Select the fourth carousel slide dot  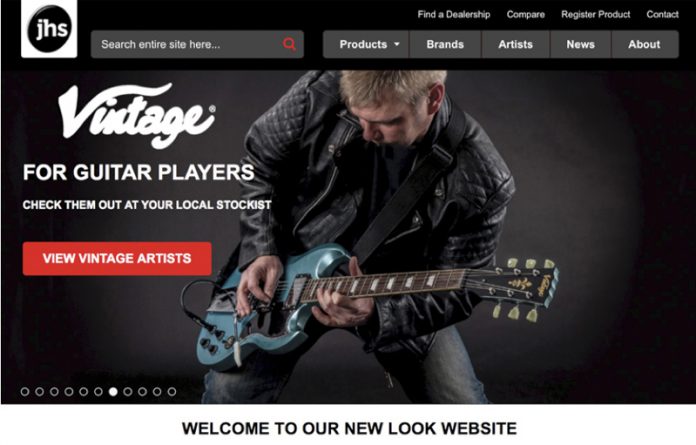click(x=69, y=391)
